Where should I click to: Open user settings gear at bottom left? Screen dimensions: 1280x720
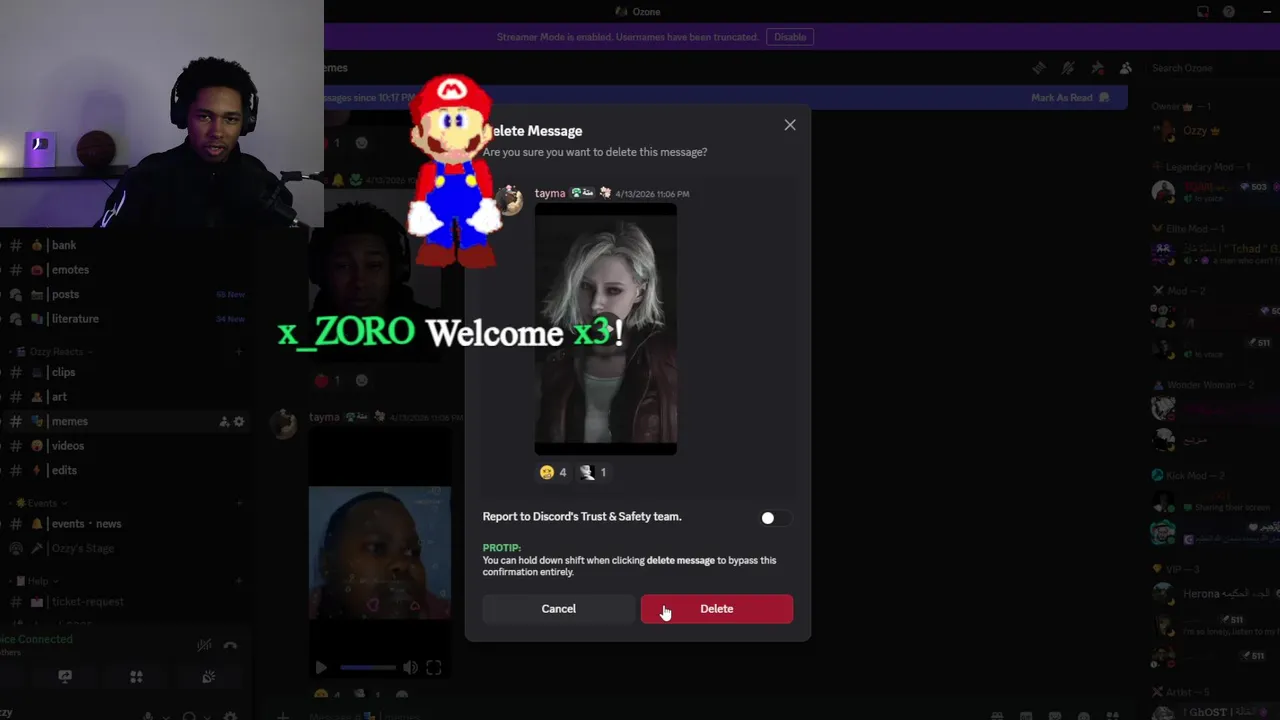230,716
